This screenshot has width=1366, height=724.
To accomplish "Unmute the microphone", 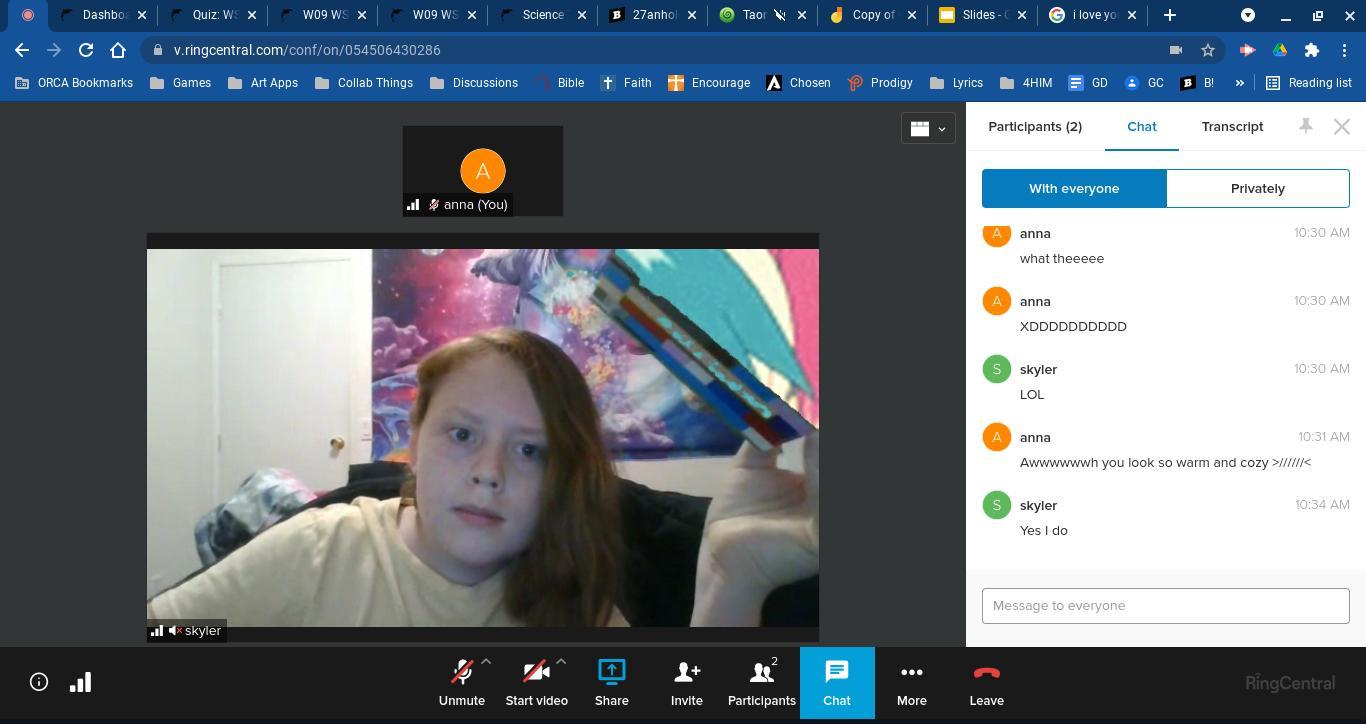I will point(461,683).
